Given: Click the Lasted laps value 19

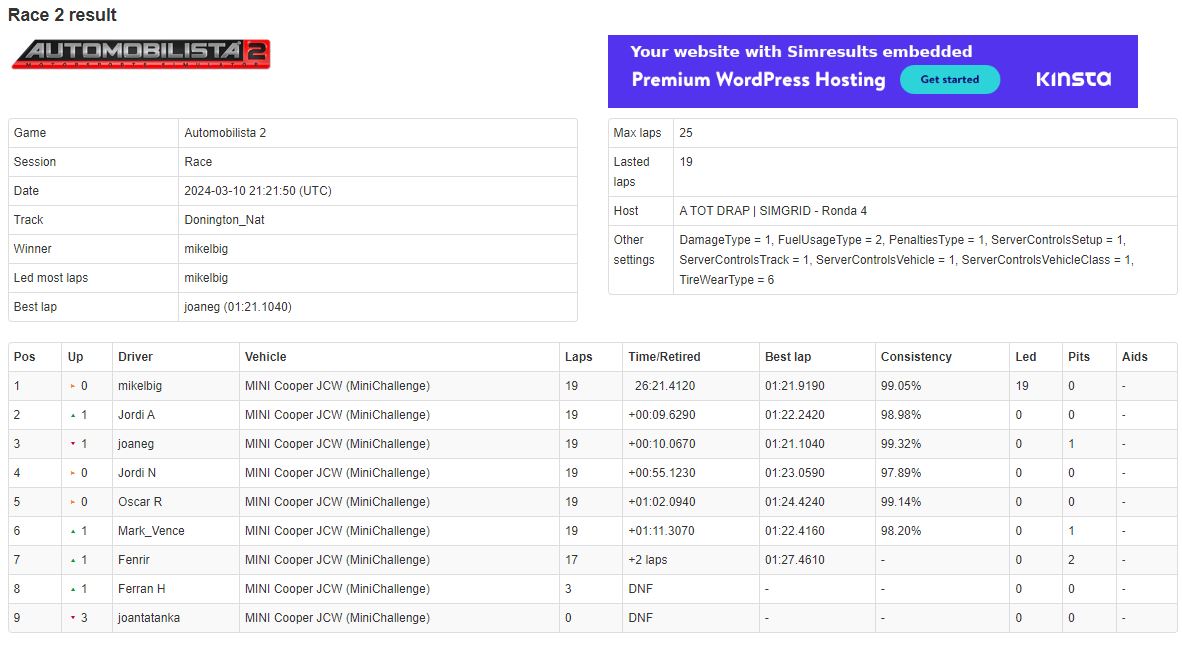Looking at the screenshot, I should point(685,162).
